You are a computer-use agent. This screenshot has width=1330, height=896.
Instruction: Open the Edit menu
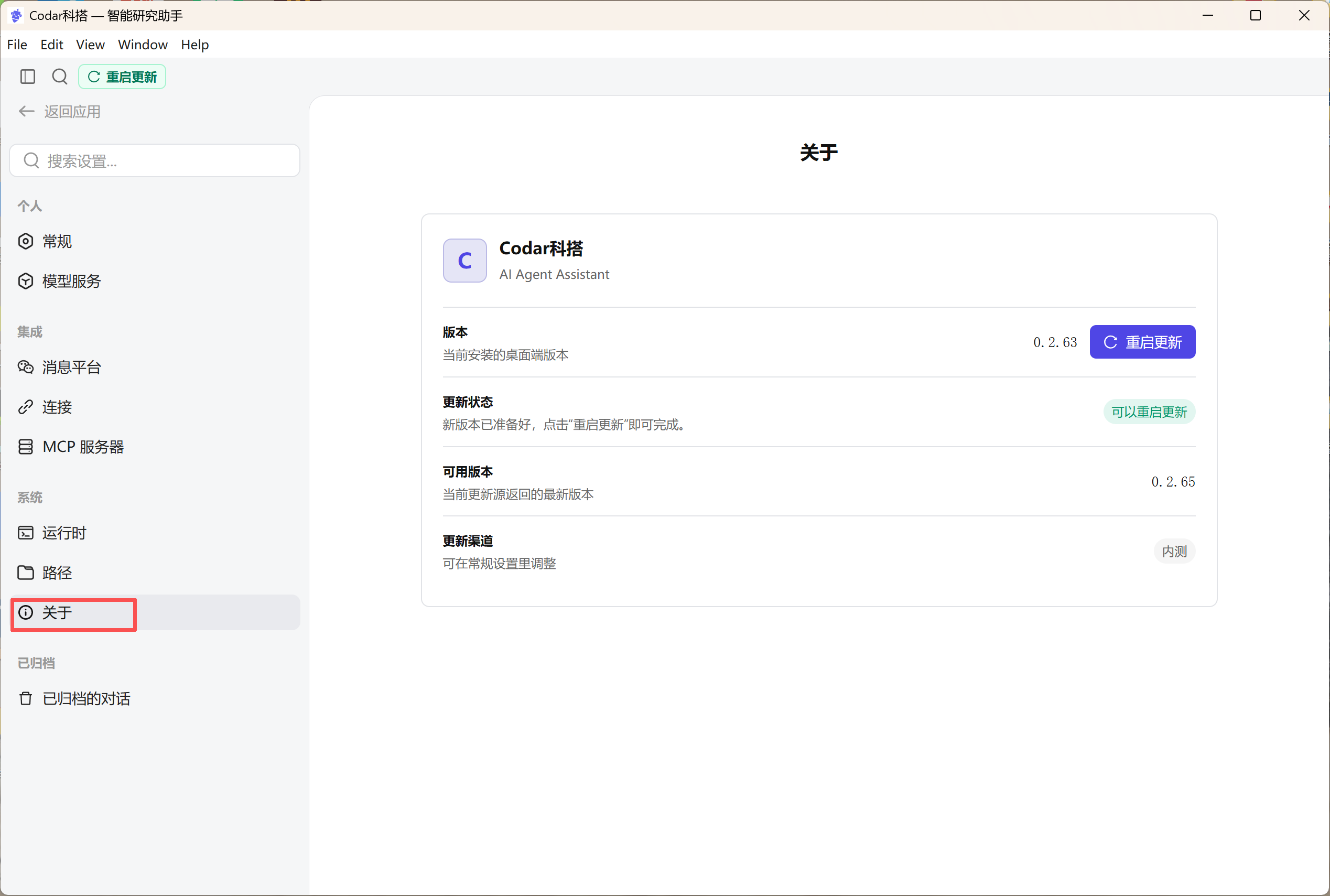[51, 45]
